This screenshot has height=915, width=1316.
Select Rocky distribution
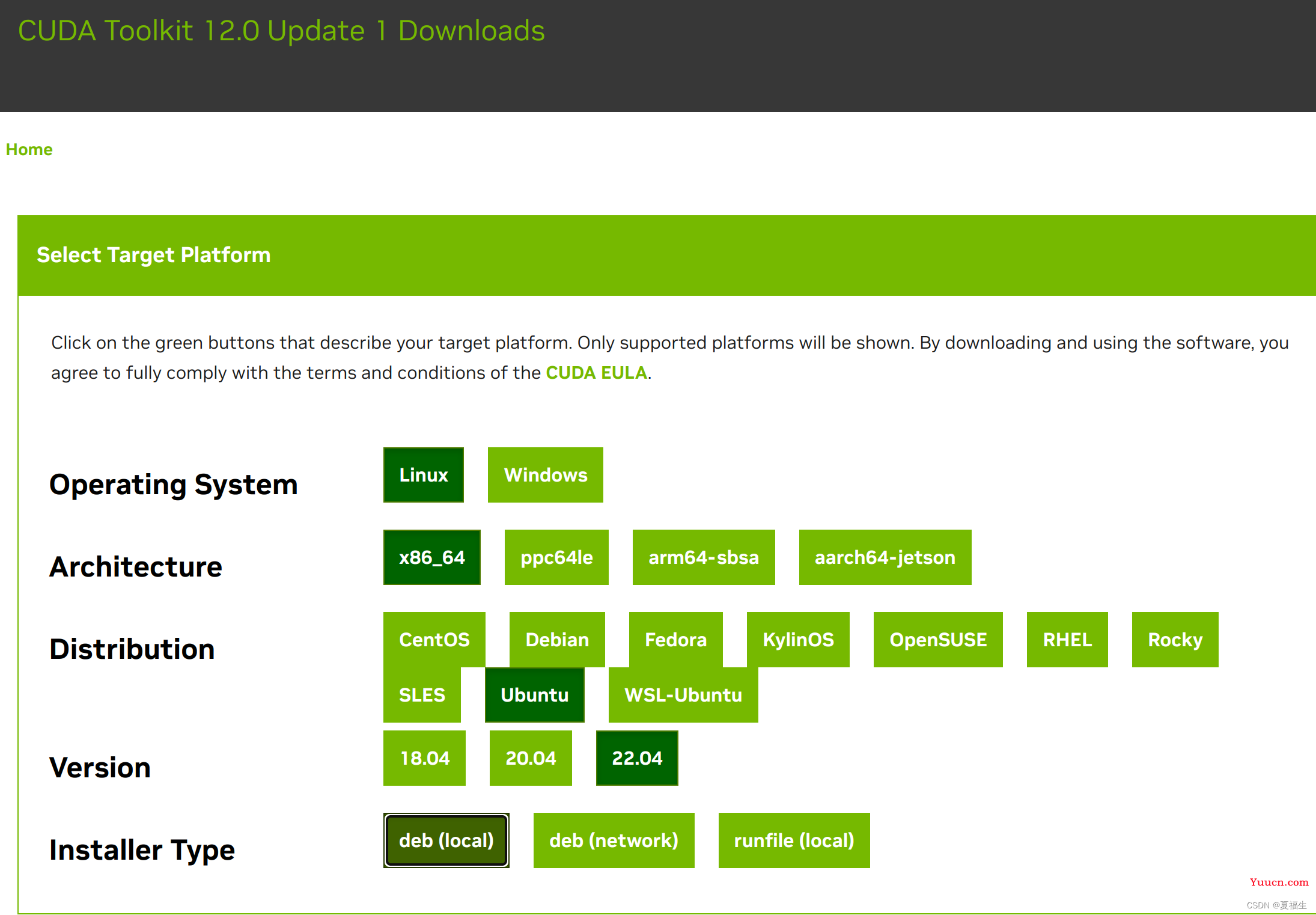pos(1175,640)
